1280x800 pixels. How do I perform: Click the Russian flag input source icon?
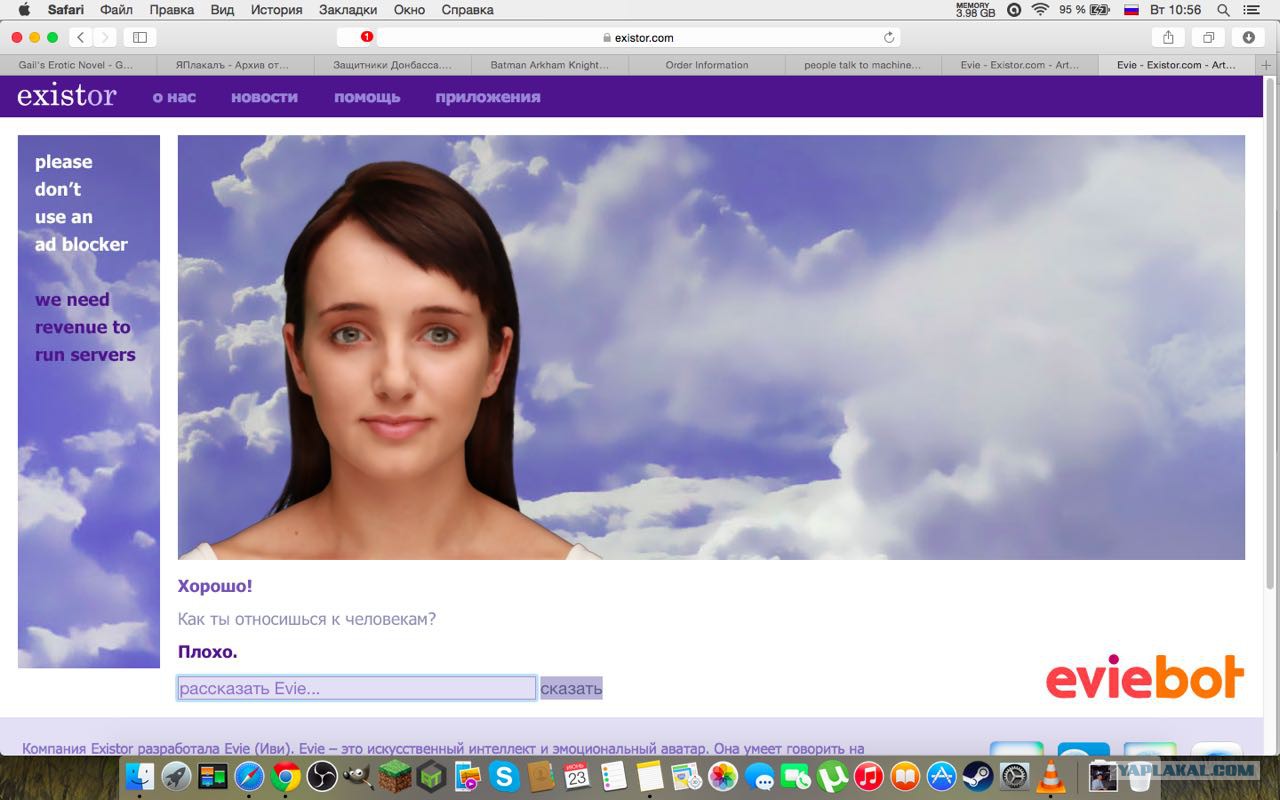pyautogui.click(x=1131, y=10)
